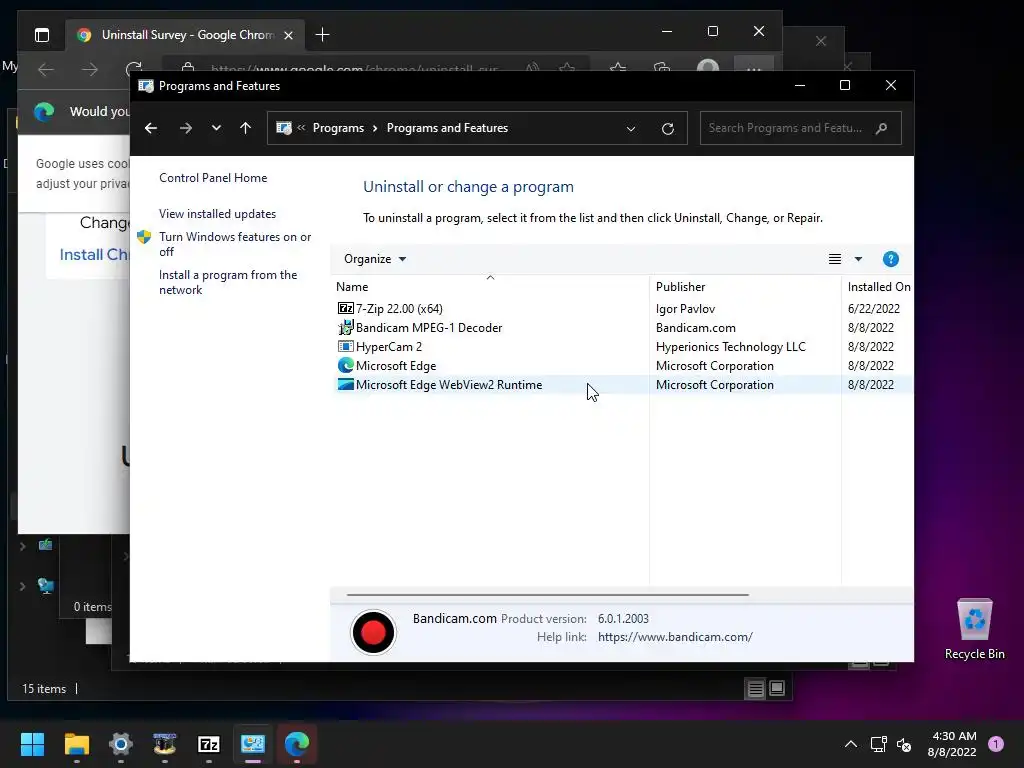Click the browser forward arrow
The width and height of the screenshot is (1024, 768).
point(89,69)
